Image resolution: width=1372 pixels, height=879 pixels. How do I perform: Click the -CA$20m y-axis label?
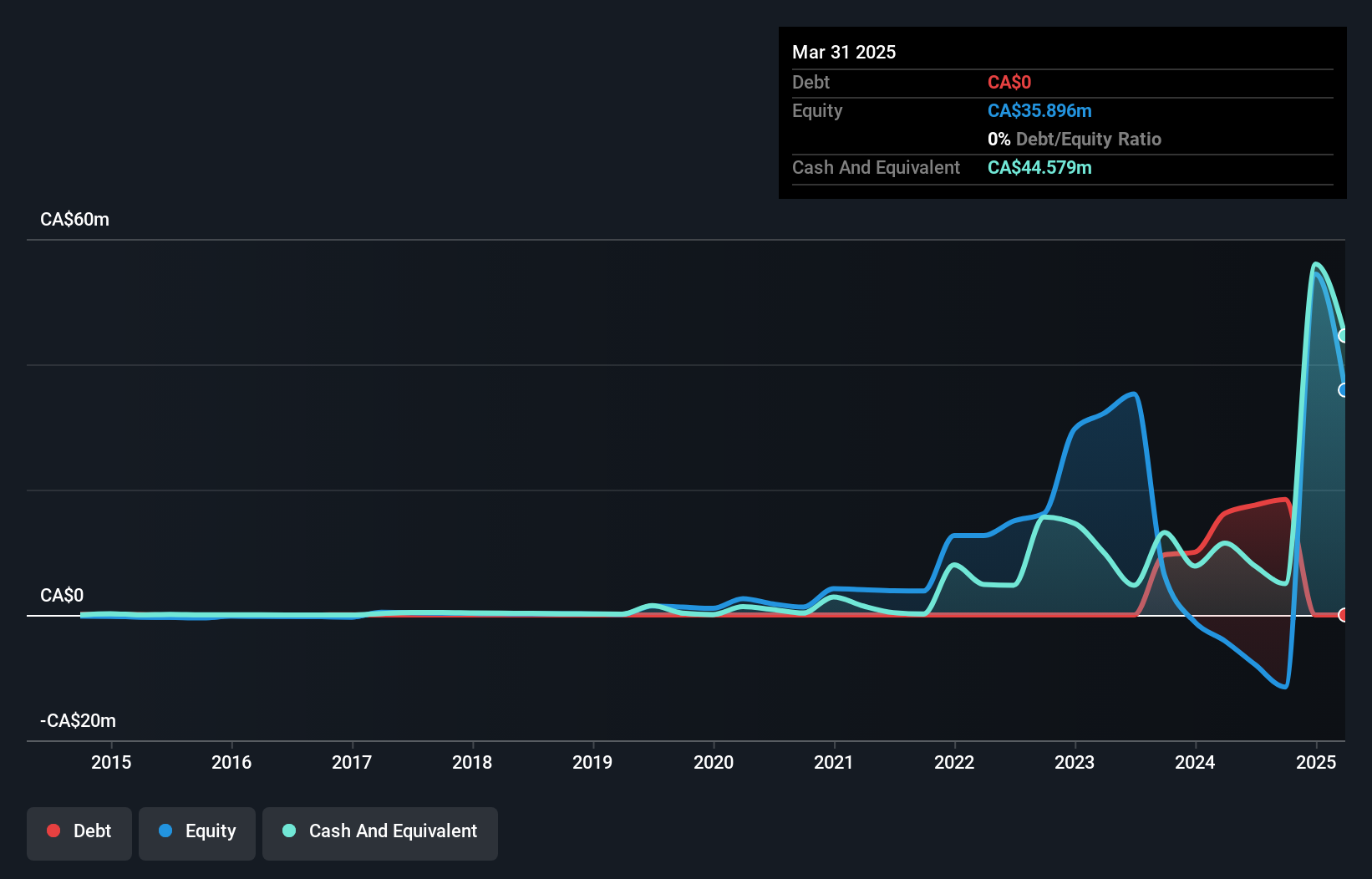pyautogui.click(x=78, y=721)
